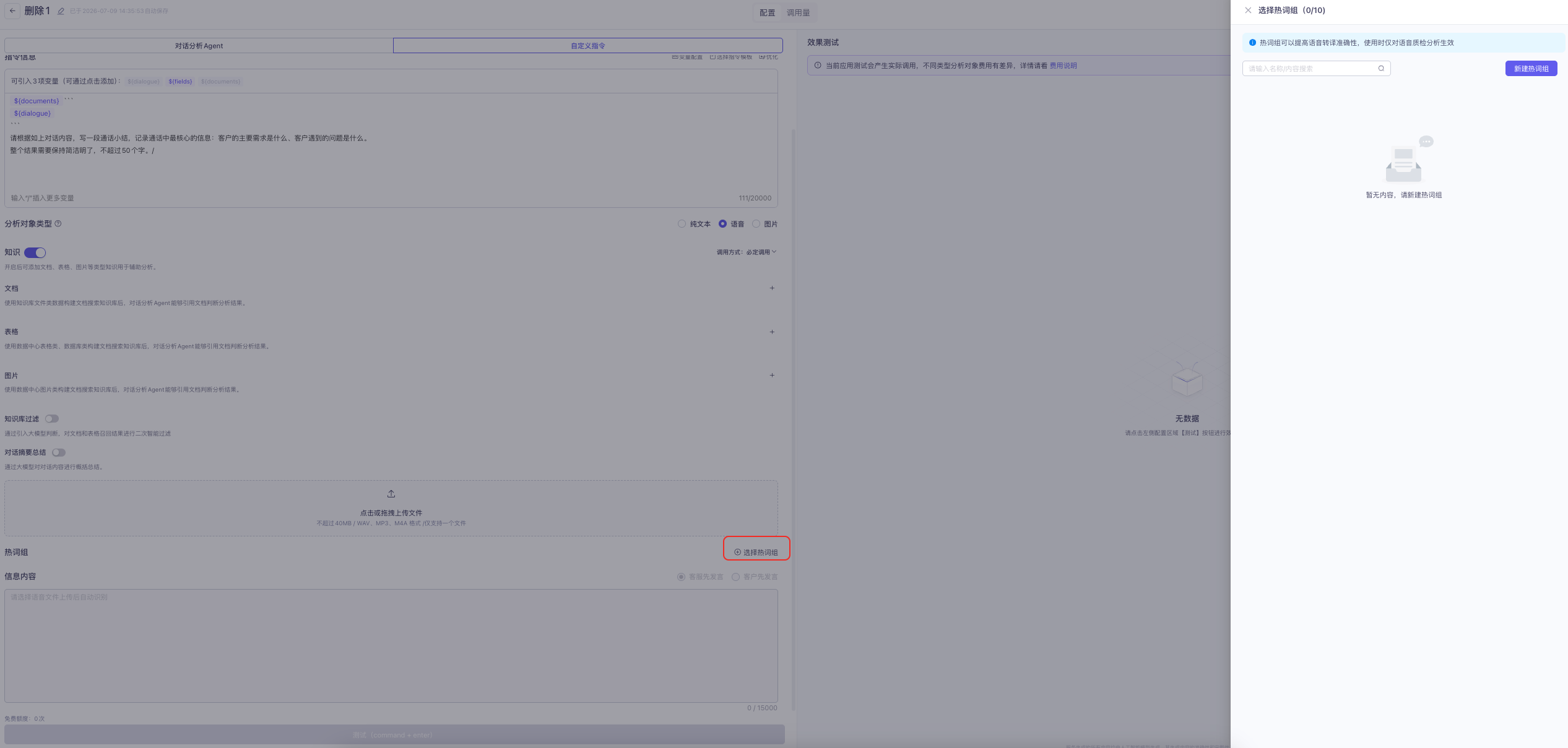
Task: Click the 选择热词组 (0/10) panel title
Action: coord(1292,11)
